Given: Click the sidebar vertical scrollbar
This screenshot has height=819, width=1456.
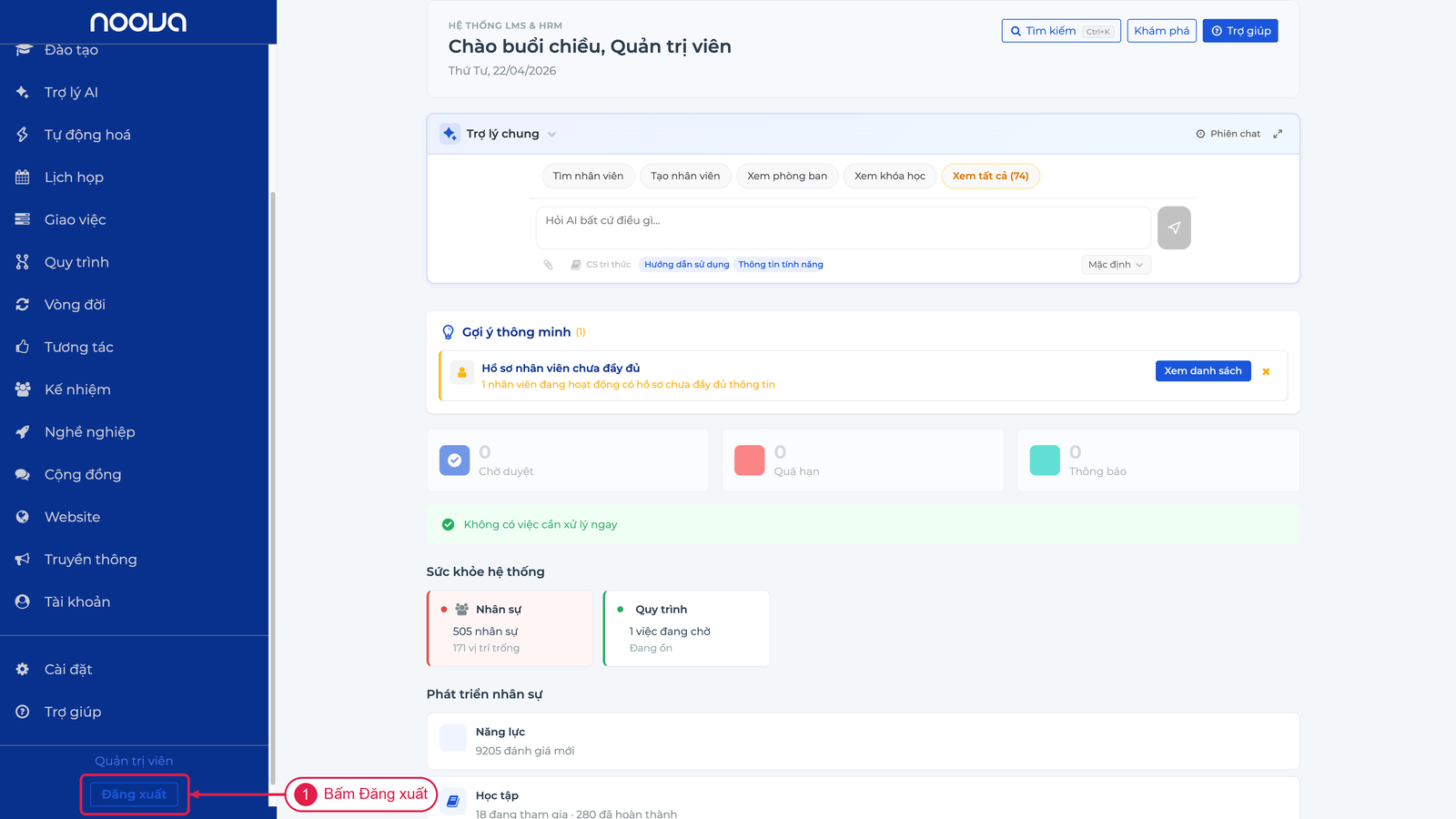Looking at the screenshot, I should (272, 487).
